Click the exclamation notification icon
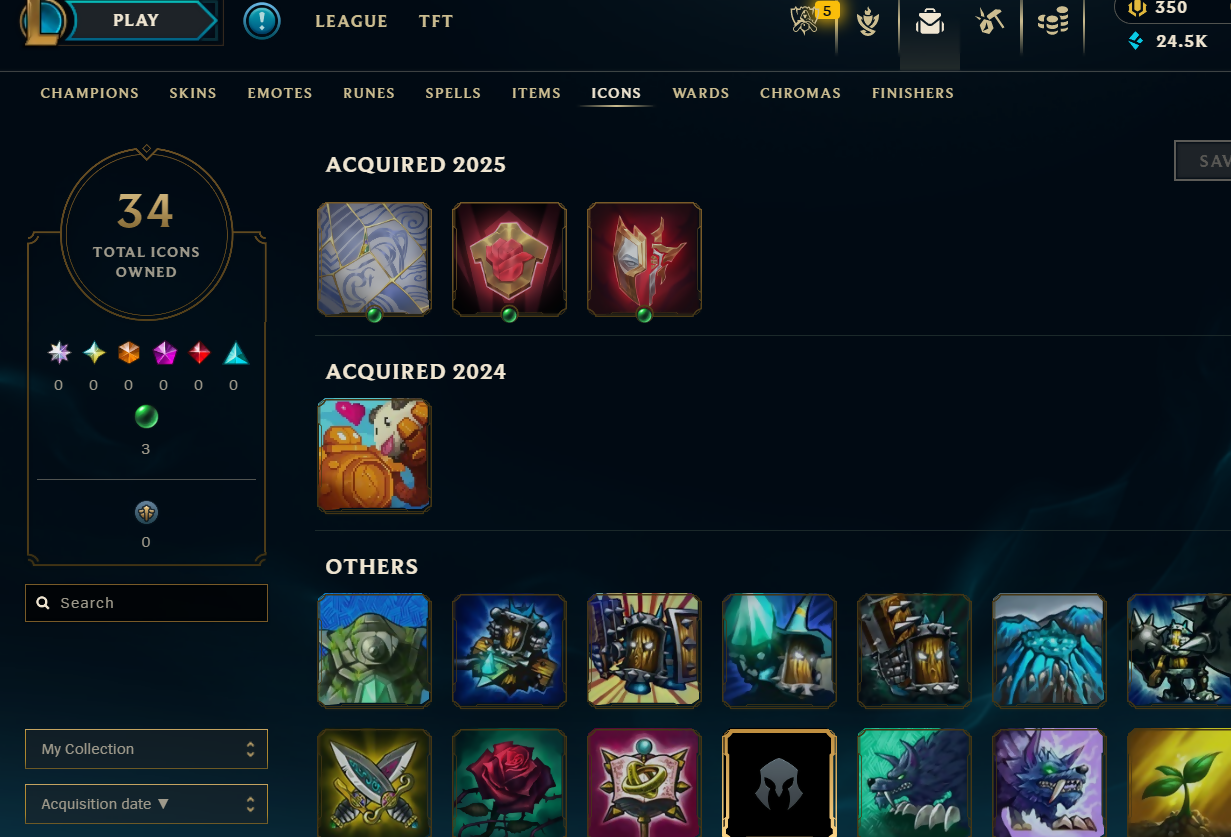Viewport: 1231px width, 837px height. click(x=262, y=21)
